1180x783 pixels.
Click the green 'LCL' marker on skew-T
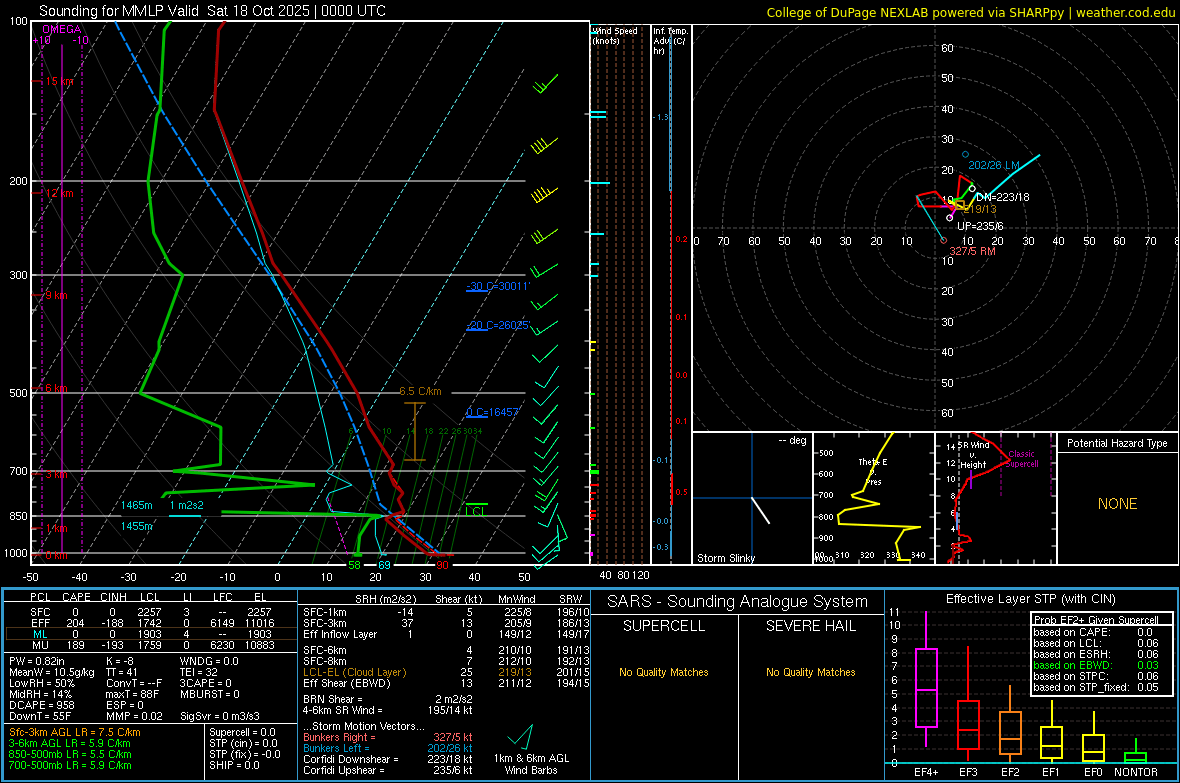(x=476, y=511)
